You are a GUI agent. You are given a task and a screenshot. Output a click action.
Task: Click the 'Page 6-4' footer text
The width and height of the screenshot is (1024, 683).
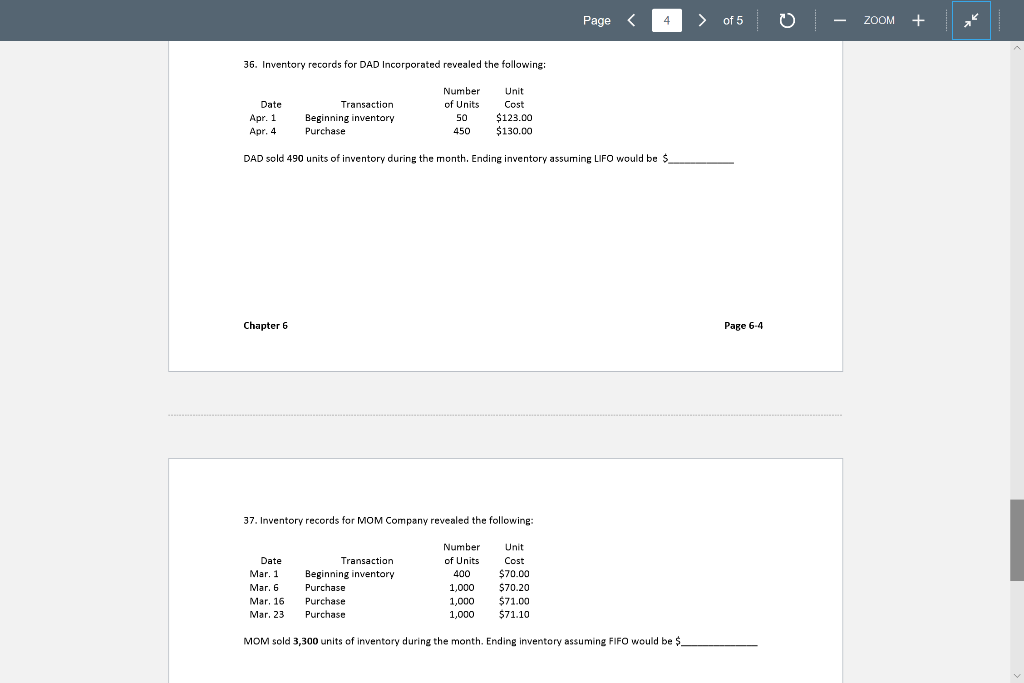pyautogui.click(x=744, y=325)
